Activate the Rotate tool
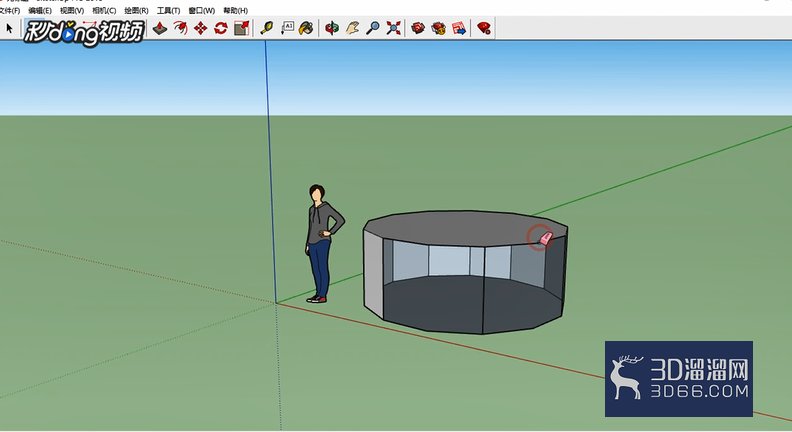792x432 pixels. pyautogui.click(x=221, y=28)
